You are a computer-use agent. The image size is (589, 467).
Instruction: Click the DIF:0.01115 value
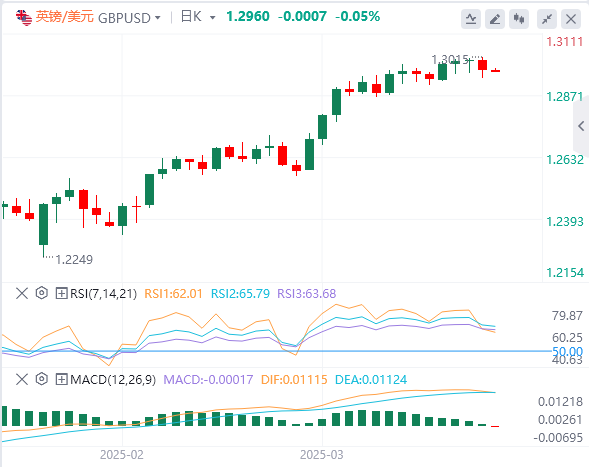pos(294,379)
